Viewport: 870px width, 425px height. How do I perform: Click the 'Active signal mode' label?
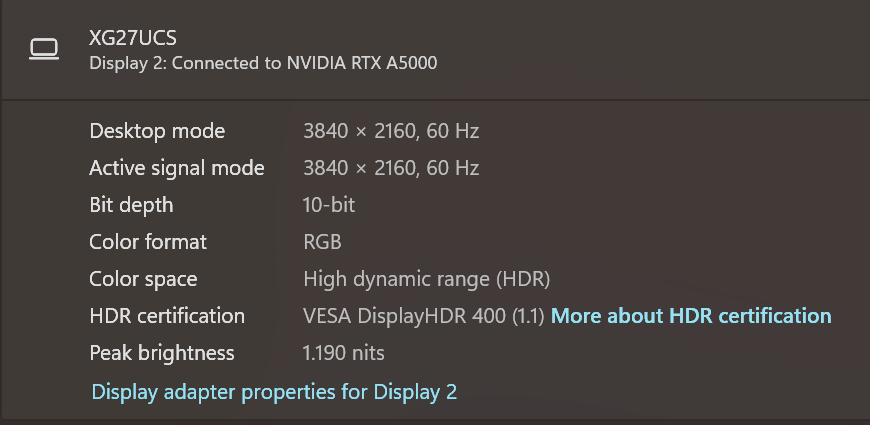(x=177, y=168)
